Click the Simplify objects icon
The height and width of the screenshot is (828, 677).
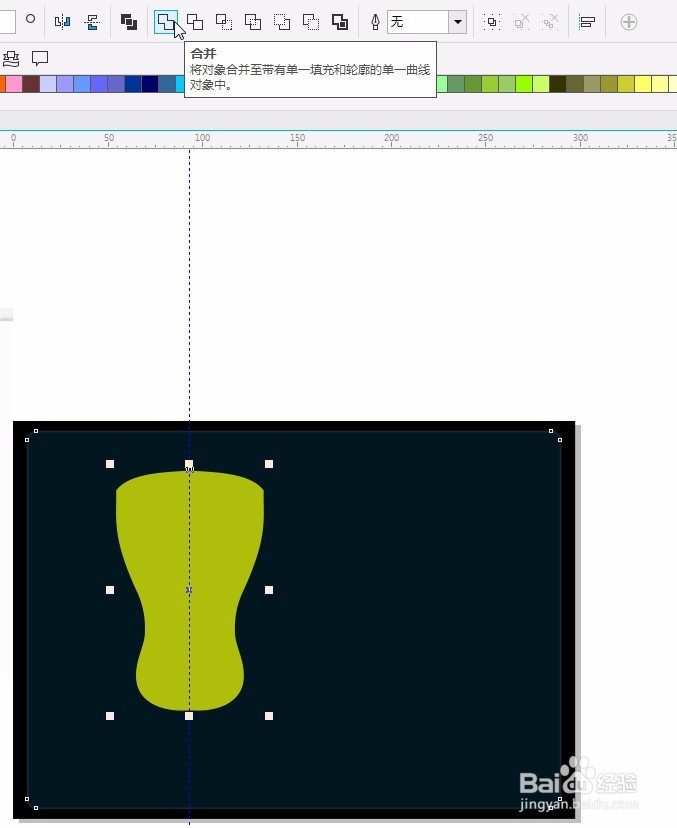[x=253, y=22]
